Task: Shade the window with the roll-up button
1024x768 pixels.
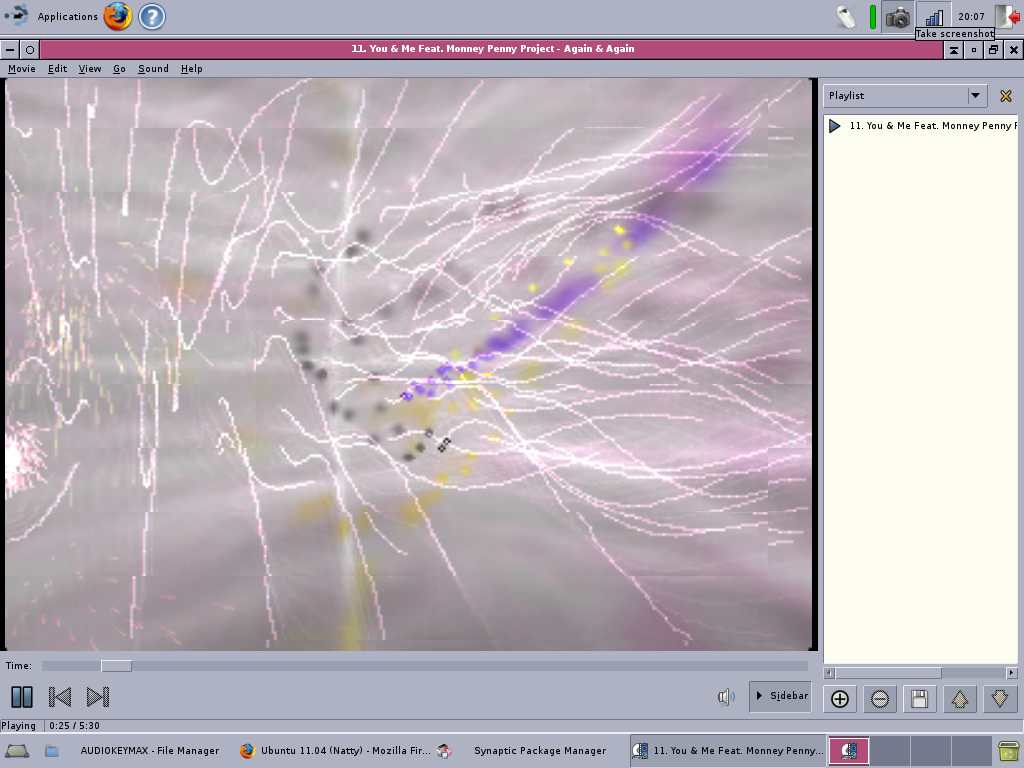Action: pyautogui.click(x=953, y=50)
